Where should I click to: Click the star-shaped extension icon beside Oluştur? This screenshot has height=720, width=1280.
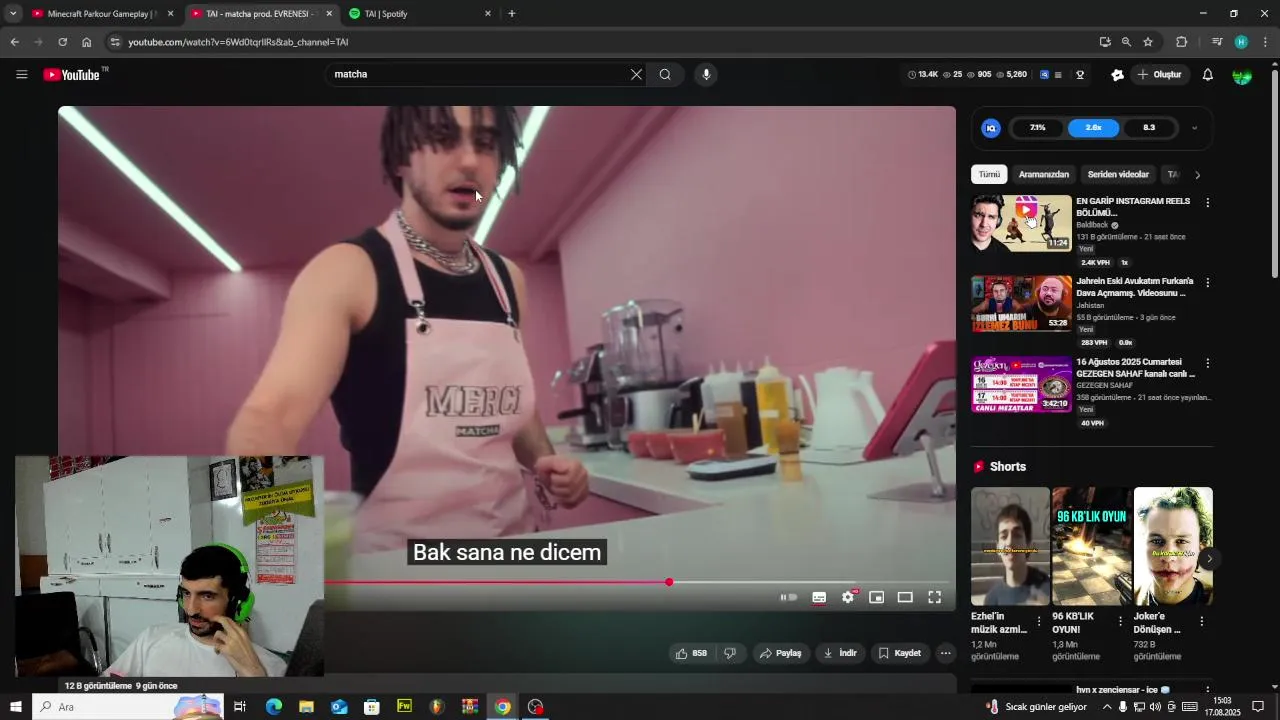point(1117,75)
